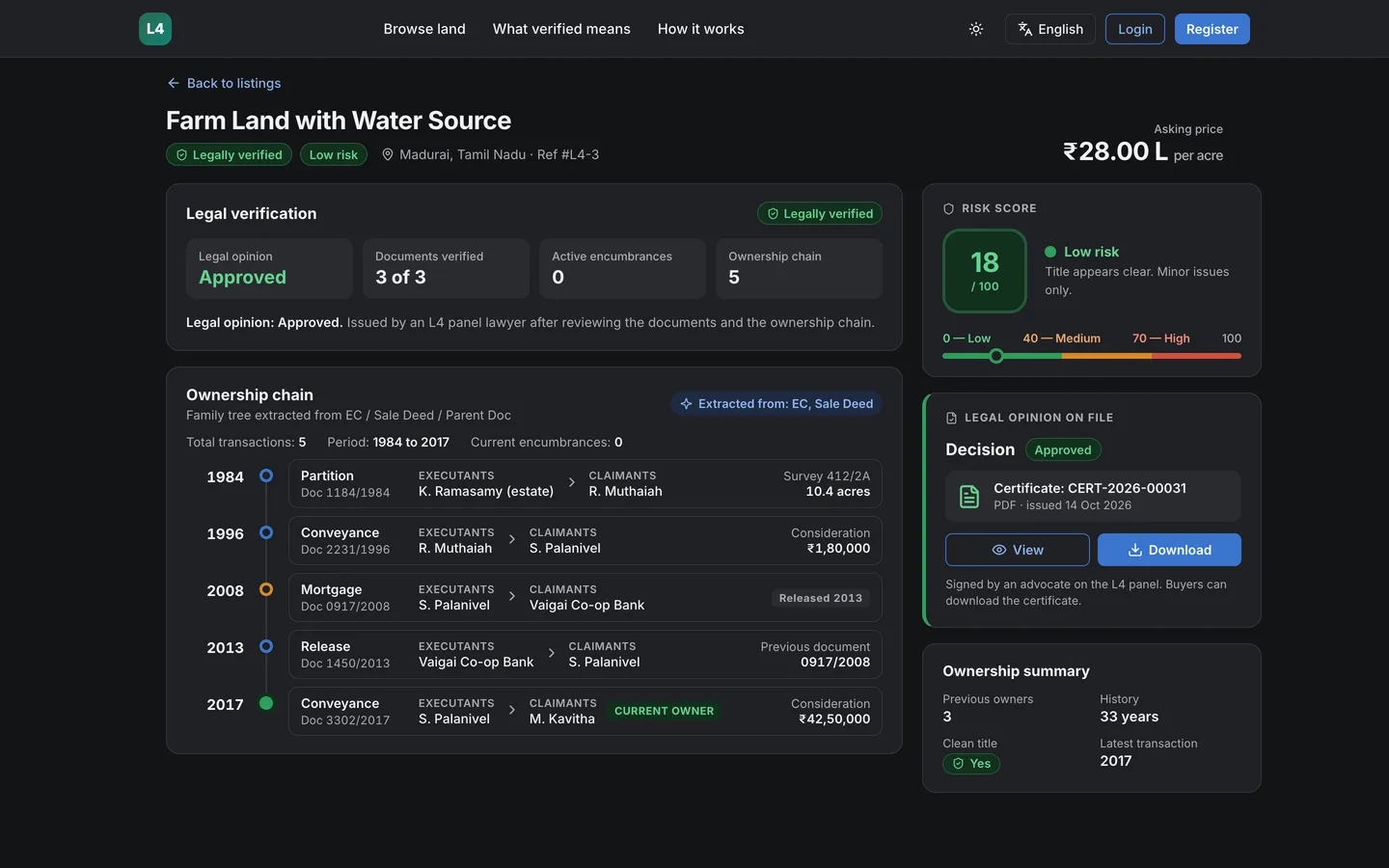
Task: Toggle the light/dark theme sun icon
Action: click(976, 29)
